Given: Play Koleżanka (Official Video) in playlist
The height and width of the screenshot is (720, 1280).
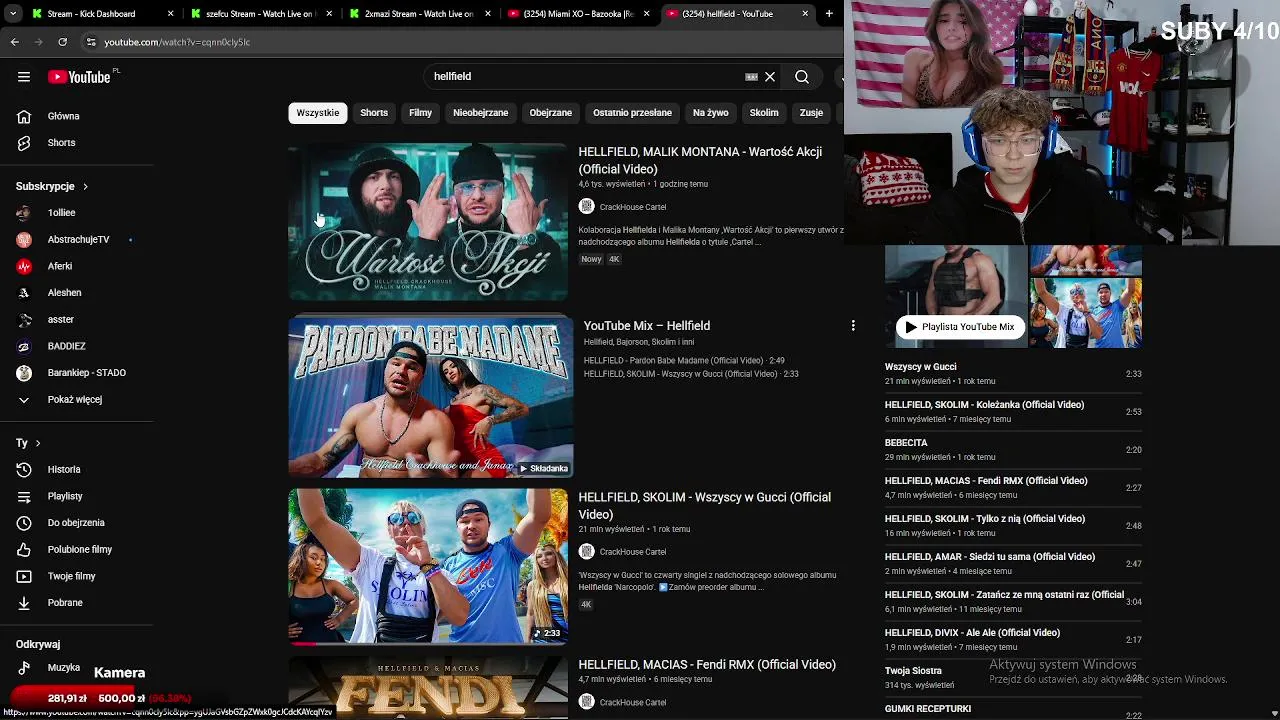Looking at the screenshot, I should tap(1012, 411).
